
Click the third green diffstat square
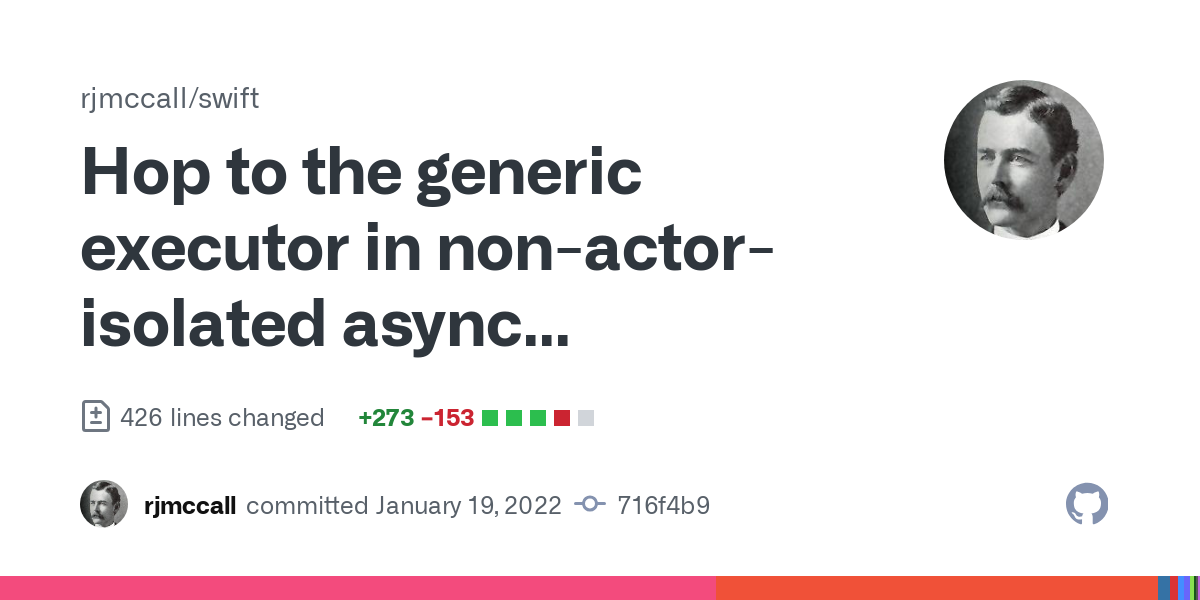click(x=538, y=418)
